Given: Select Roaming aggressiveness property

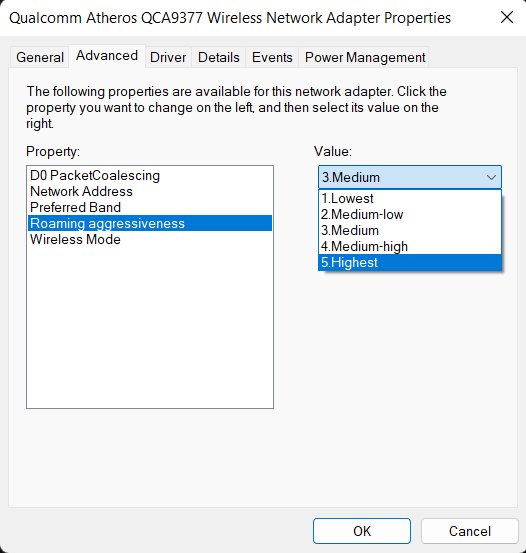Looking at the screenshot, I should click(150, 223).
